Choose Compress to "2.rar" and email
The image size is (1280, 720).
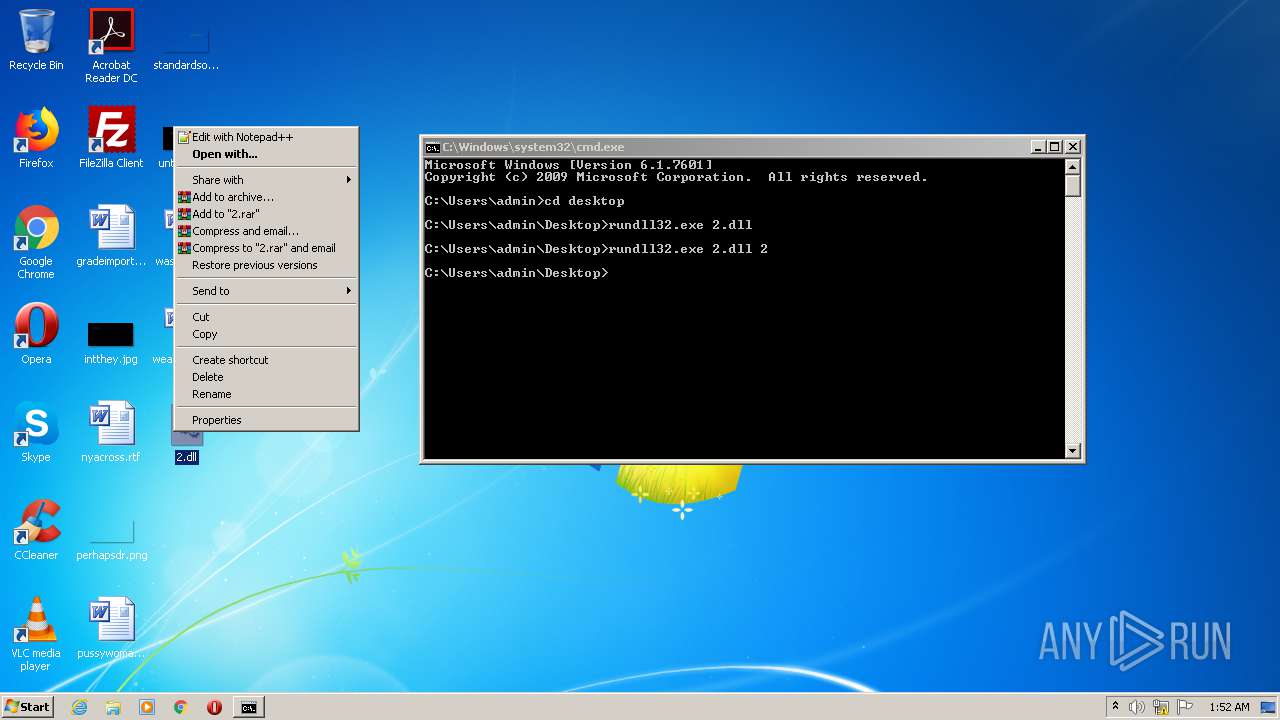[x=267, y=248]
